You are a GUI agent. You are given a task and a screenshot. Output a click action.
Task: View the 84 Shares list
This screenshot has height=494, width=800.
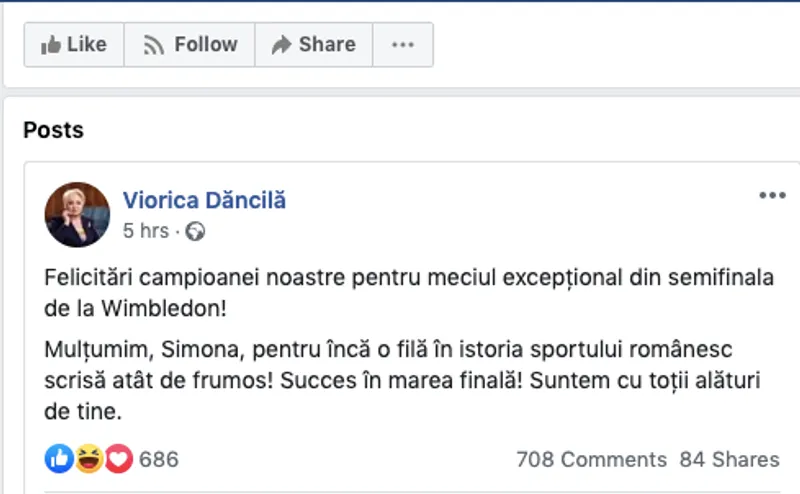[729, 460]
